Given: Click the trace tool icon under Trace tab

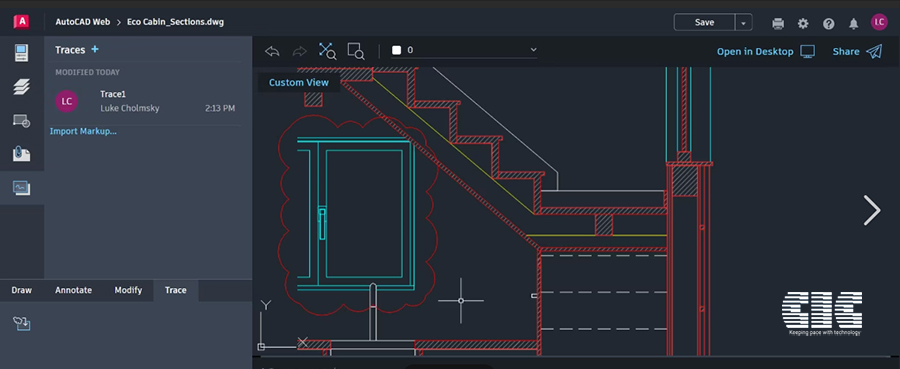Looking at the screenshot, I should click(22, 323).
